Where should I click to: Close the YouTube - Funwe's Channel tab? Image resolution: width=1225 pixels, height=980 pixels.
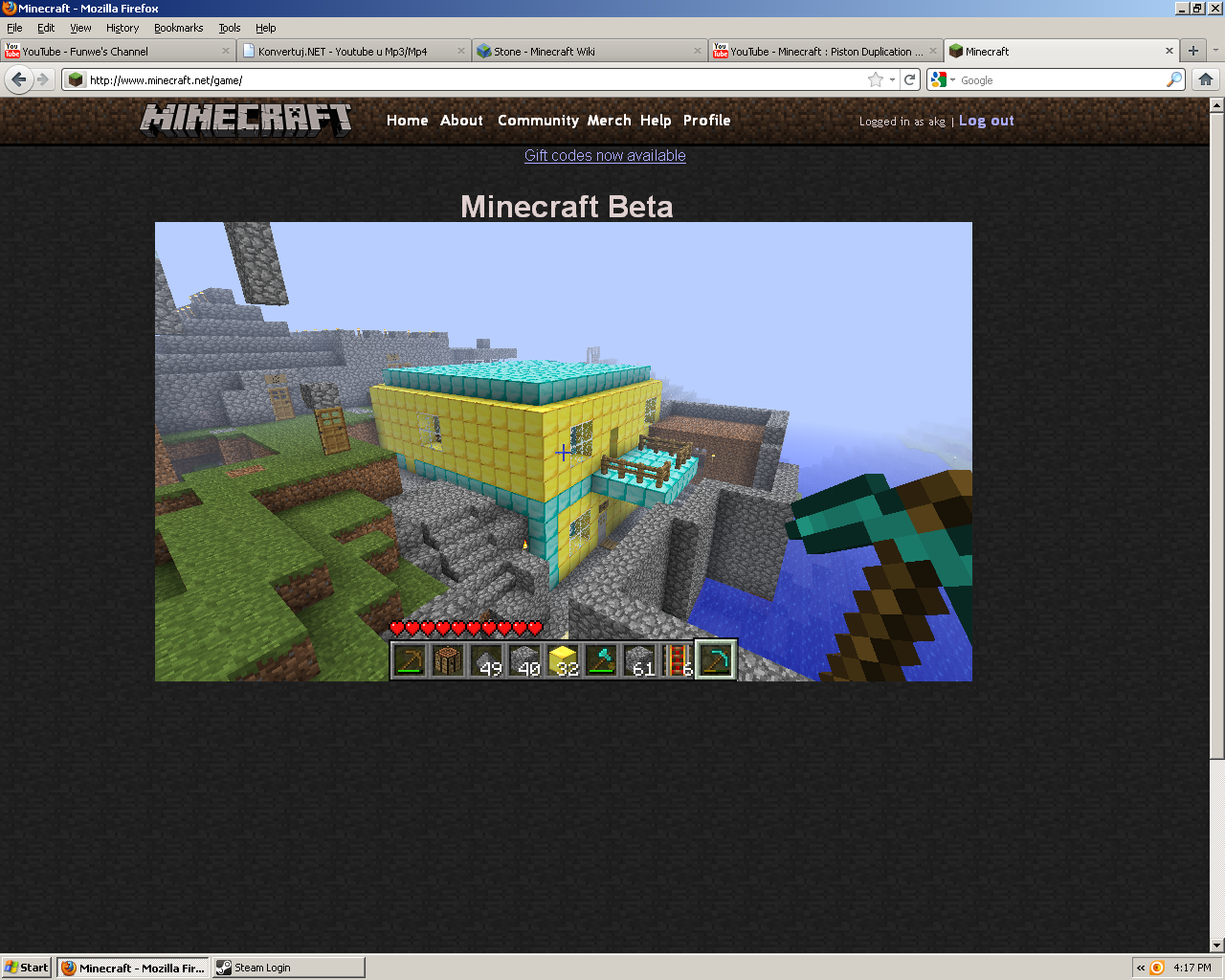point(226,51)
